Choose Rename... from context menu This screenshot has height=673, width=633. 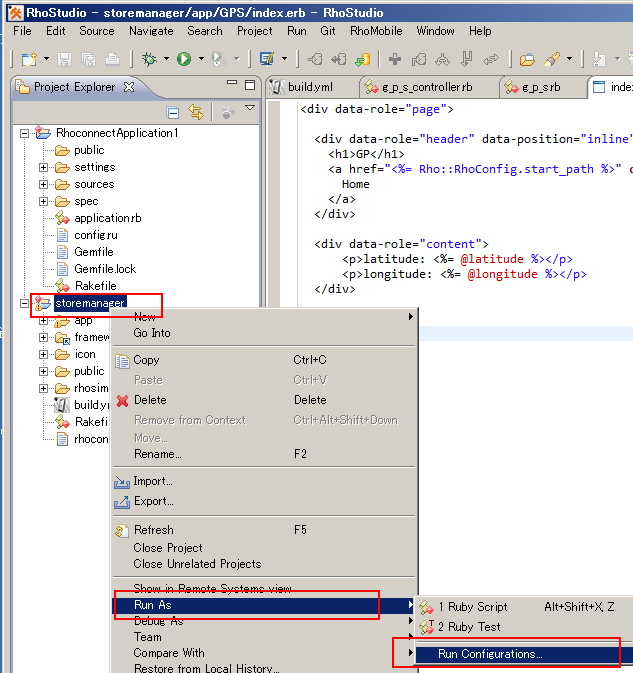click(264, 454)
